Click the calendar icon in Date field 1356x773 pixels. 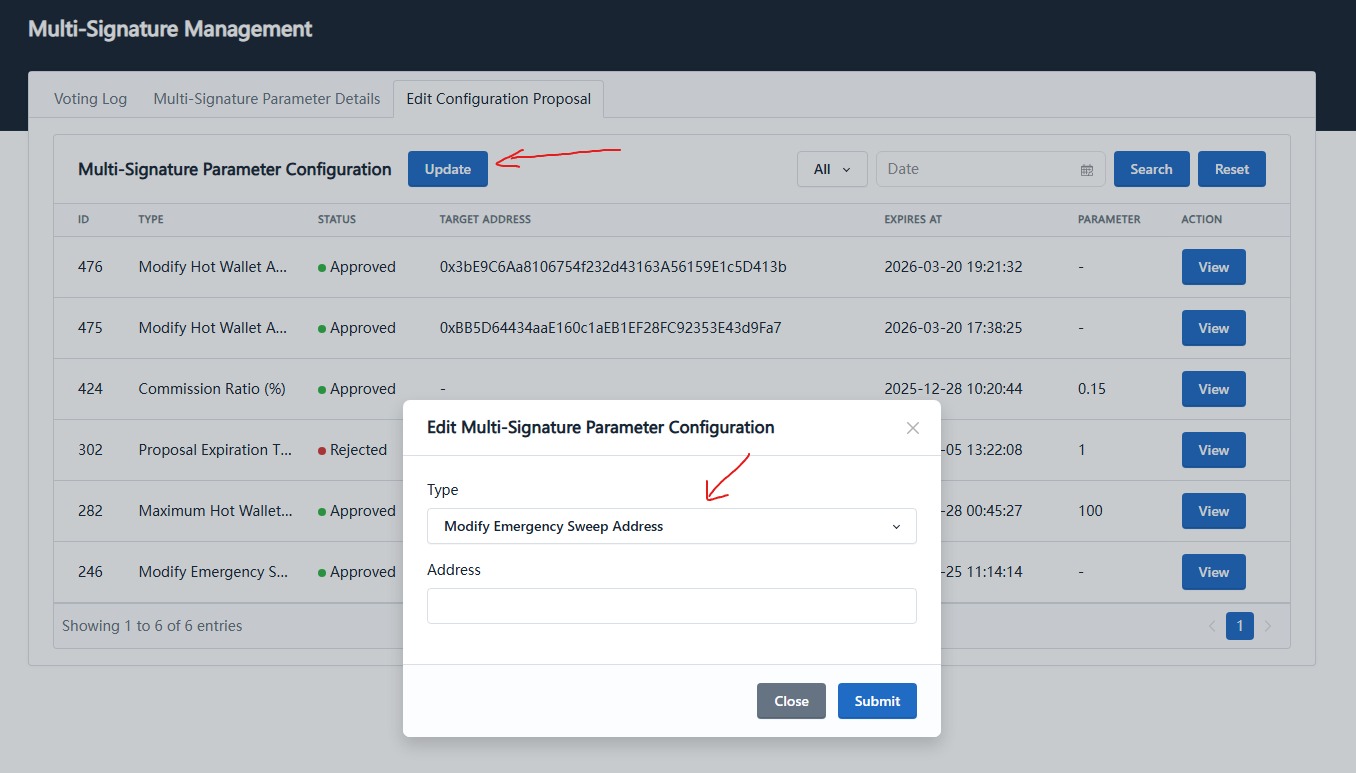(x=1086, y=170)
